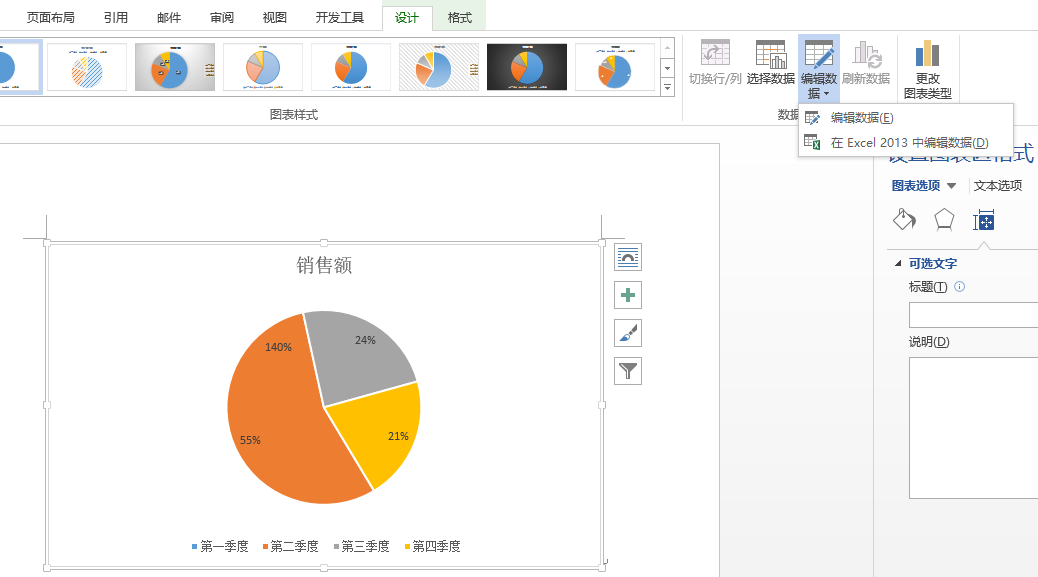Image resolution: width=1038 pixels, height=577 pixels.
Task: Select the Fill & Line paint bucket icon
Action: point(904,219)
